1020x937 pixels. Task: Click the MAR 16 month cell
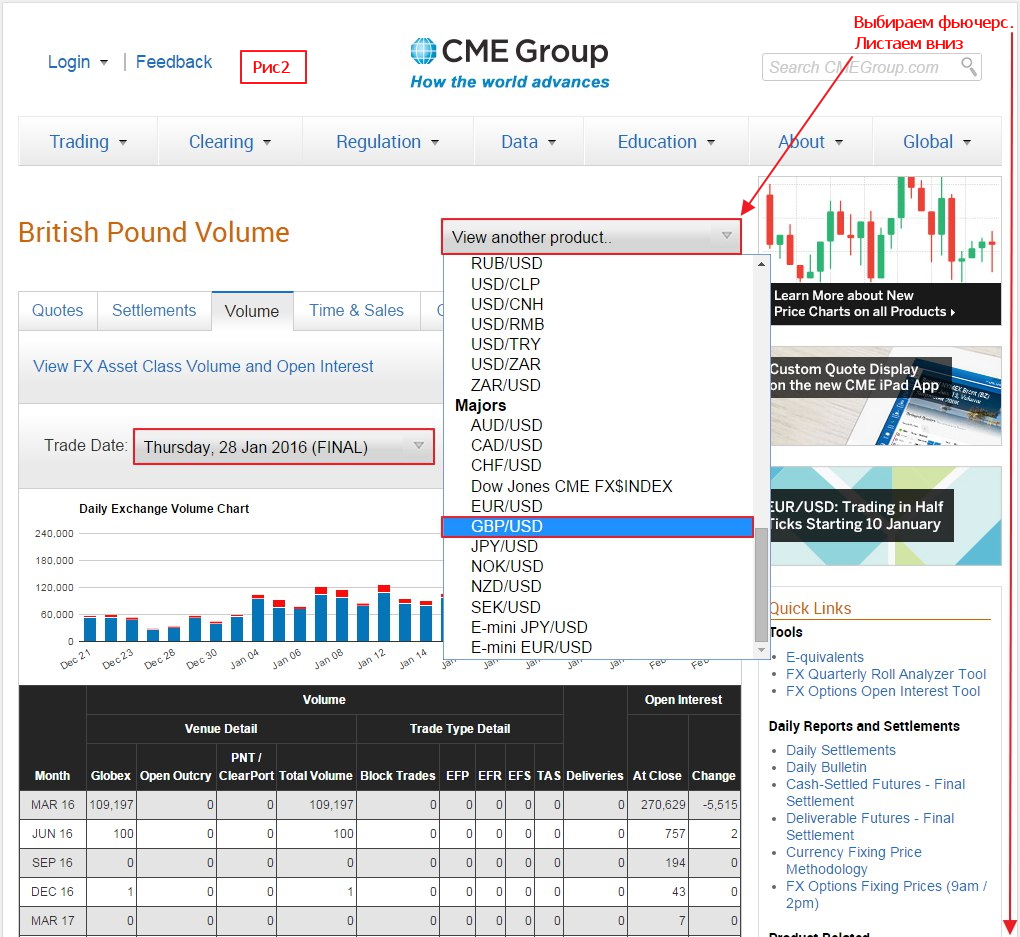click(x=53, y=805)
